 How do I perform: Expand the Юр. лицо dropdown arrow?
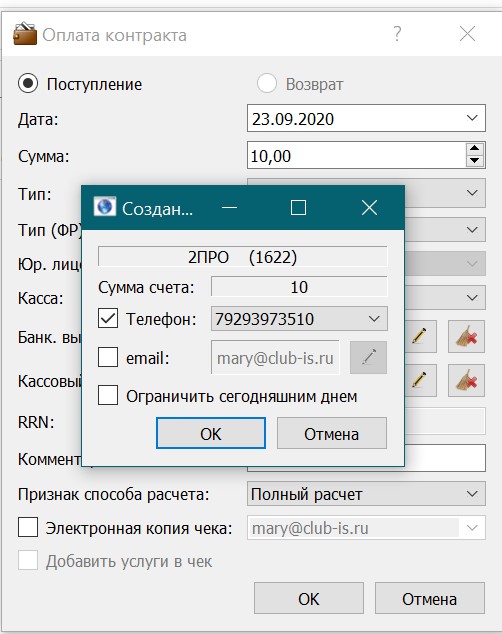472,264
